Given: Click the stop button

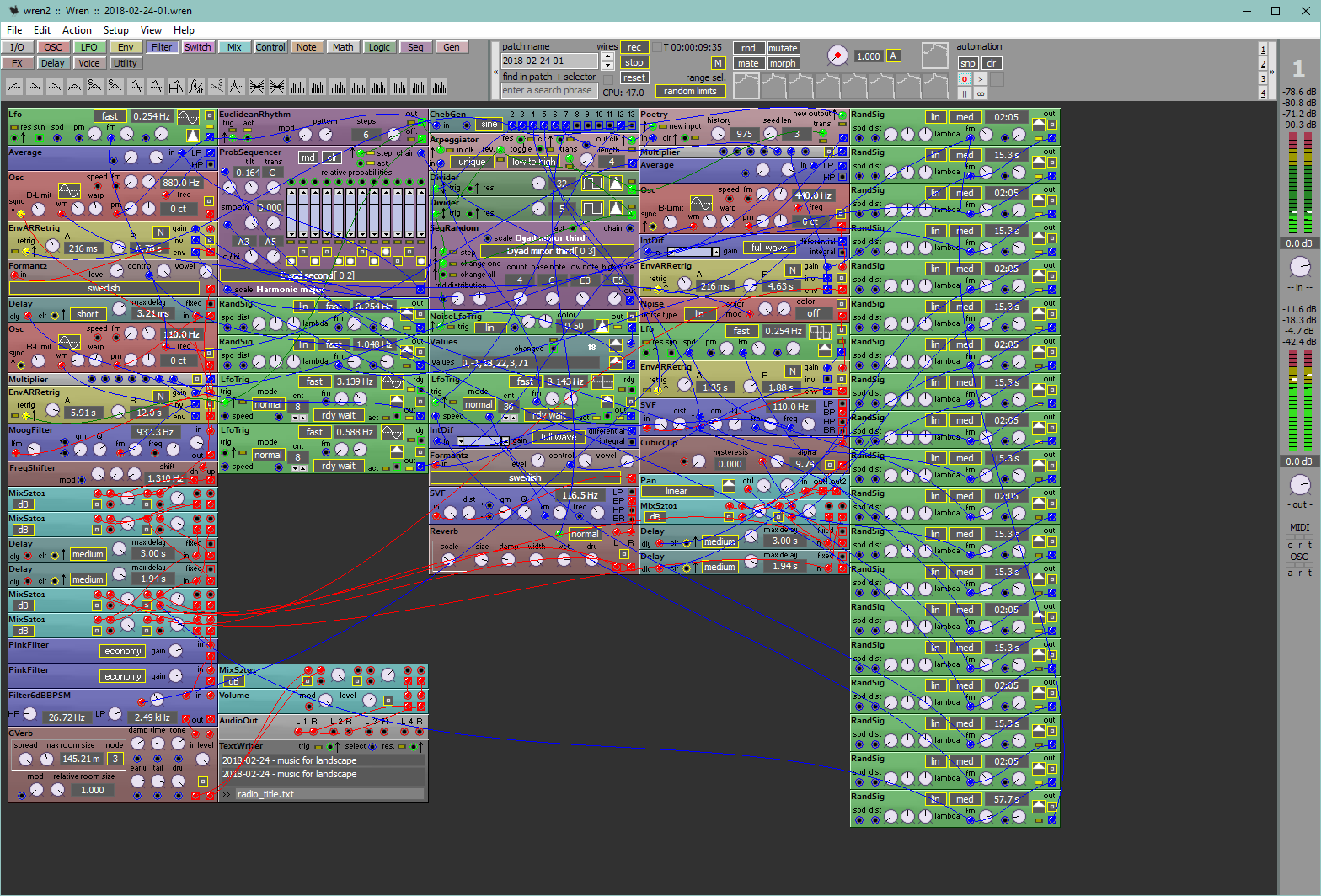Looking at the screenshot, I should [634, 62].
